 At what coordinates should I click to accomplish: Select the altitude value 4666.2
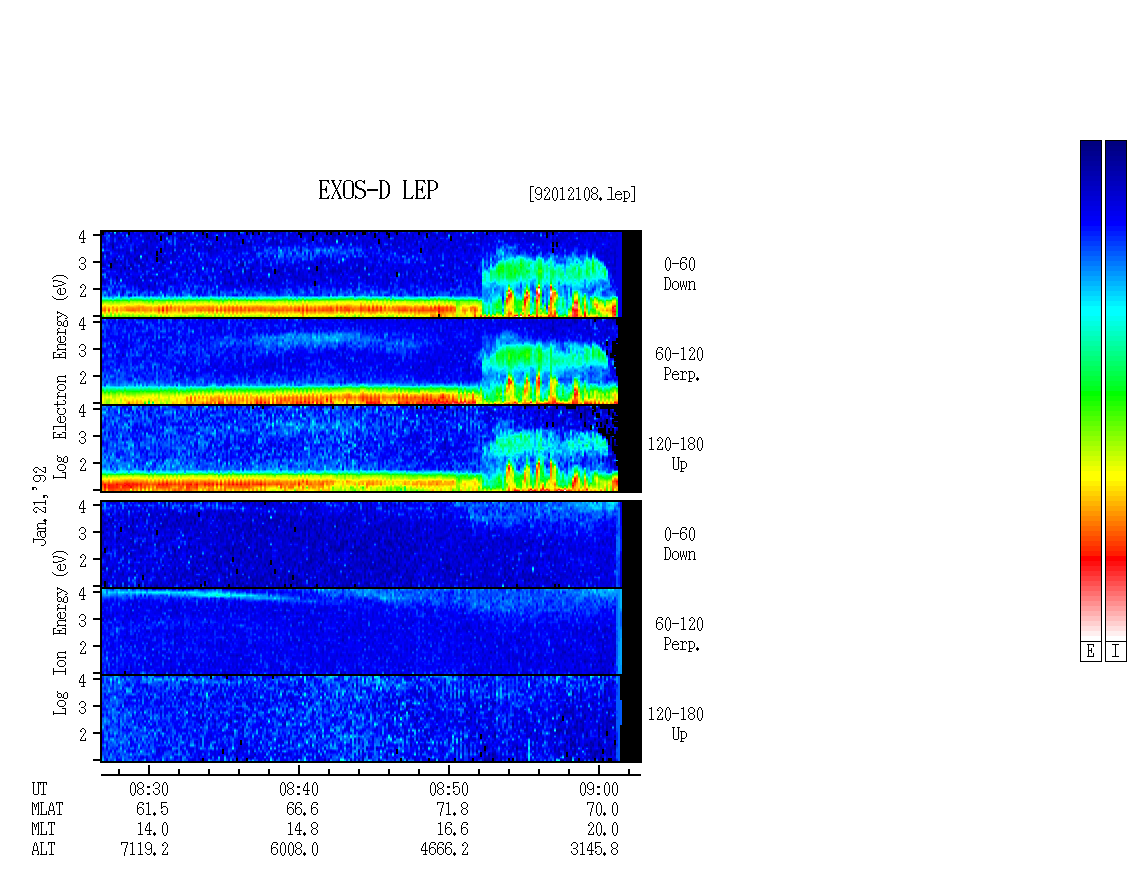click(x=444, y=849)
